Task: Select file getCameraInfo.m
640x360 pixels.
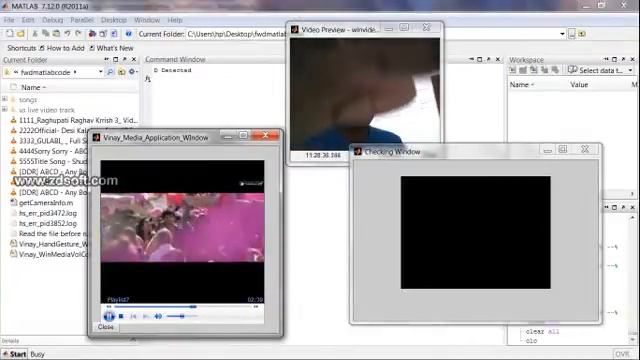Action: pyautogui.click(x=46, y=203)
